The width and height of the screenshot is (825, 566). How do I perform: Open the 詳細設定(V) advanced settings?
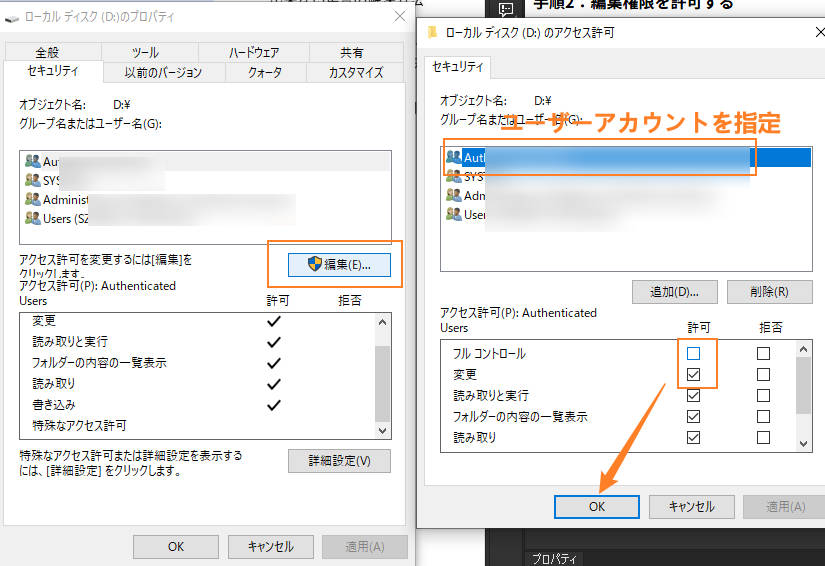tap(339, 461)
